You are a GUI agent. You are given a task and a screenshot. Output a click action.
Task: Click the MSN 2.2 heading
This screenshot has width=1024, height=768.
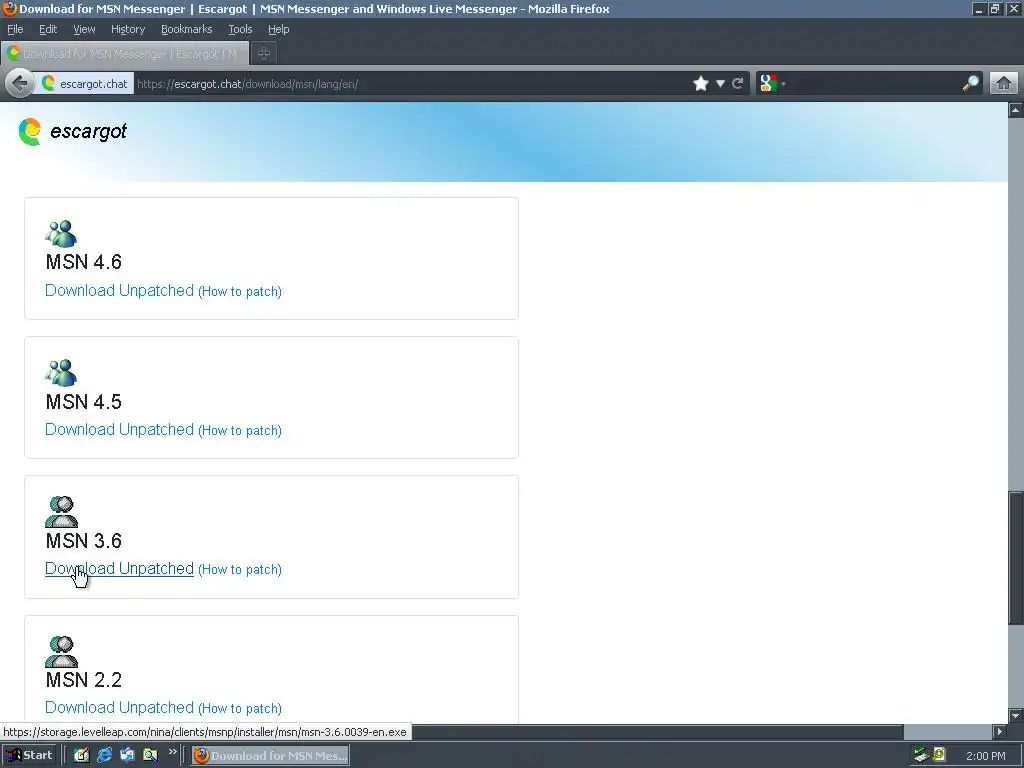click(x=84, y=680)
